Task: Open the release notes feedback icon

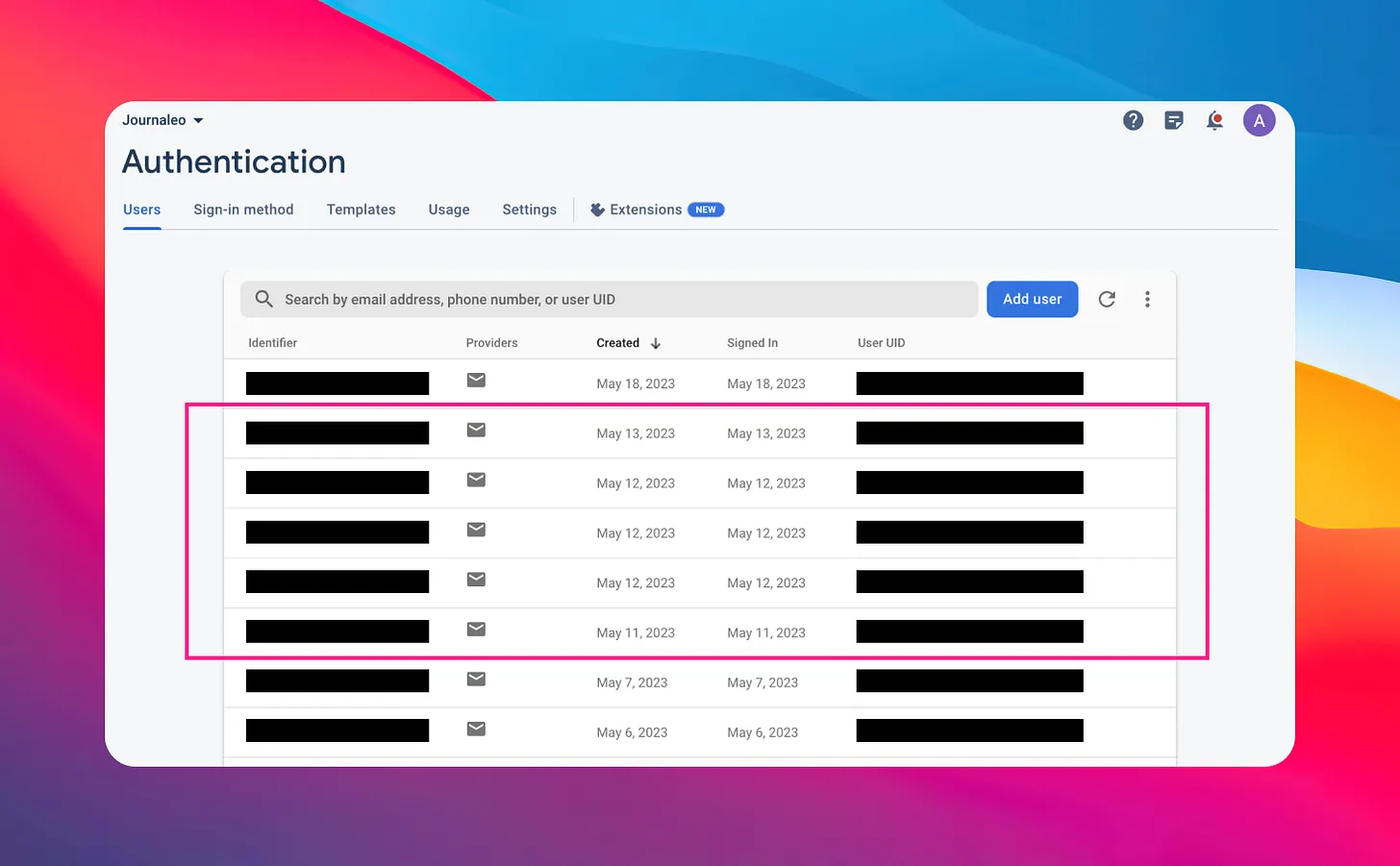Action: 1174,120
